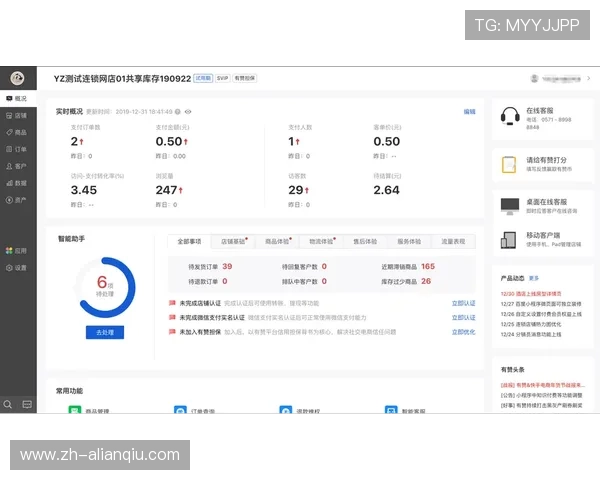Open 设置 settings in sidebar
Screen dimensions: 600x480
click(17, 268)
